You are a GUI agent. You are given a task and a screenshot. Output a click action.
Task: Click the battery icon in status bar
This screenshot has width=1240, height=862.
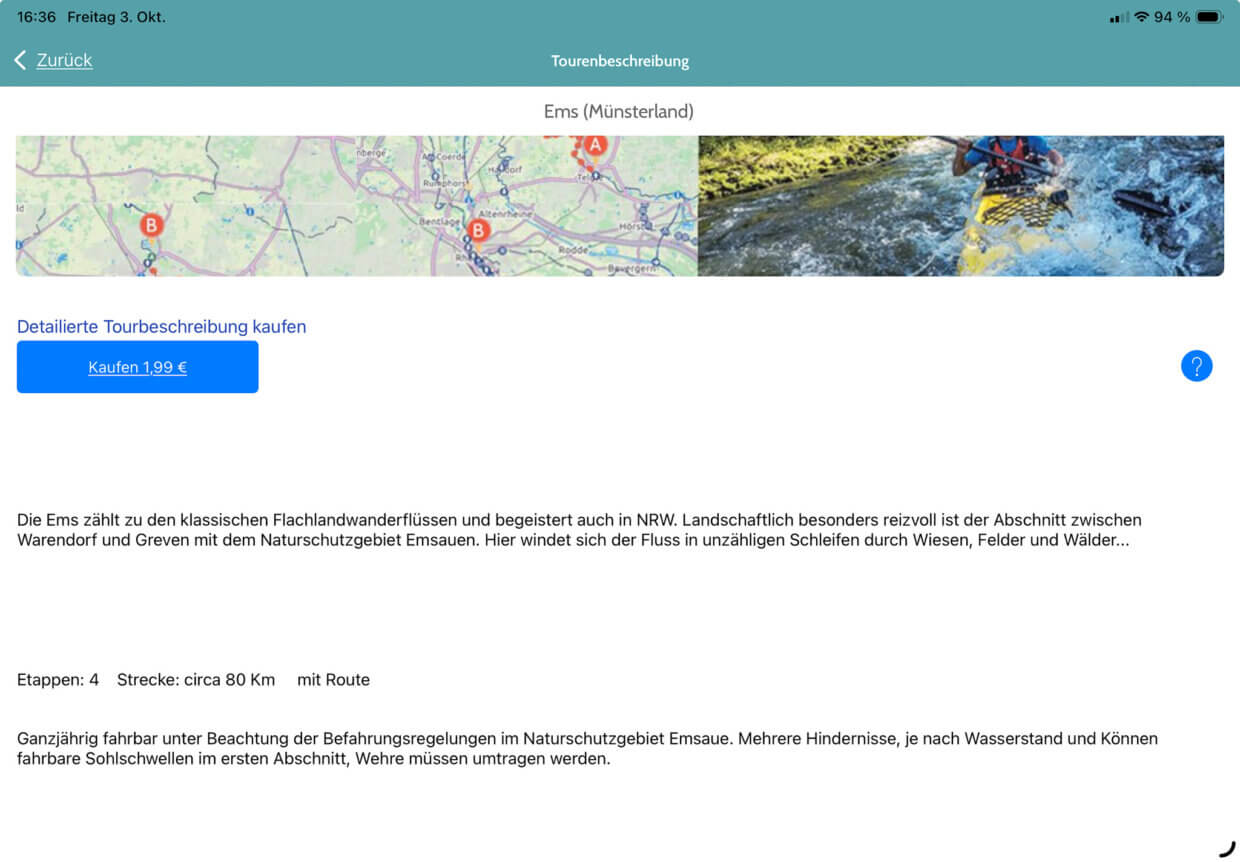[1209, 17]
